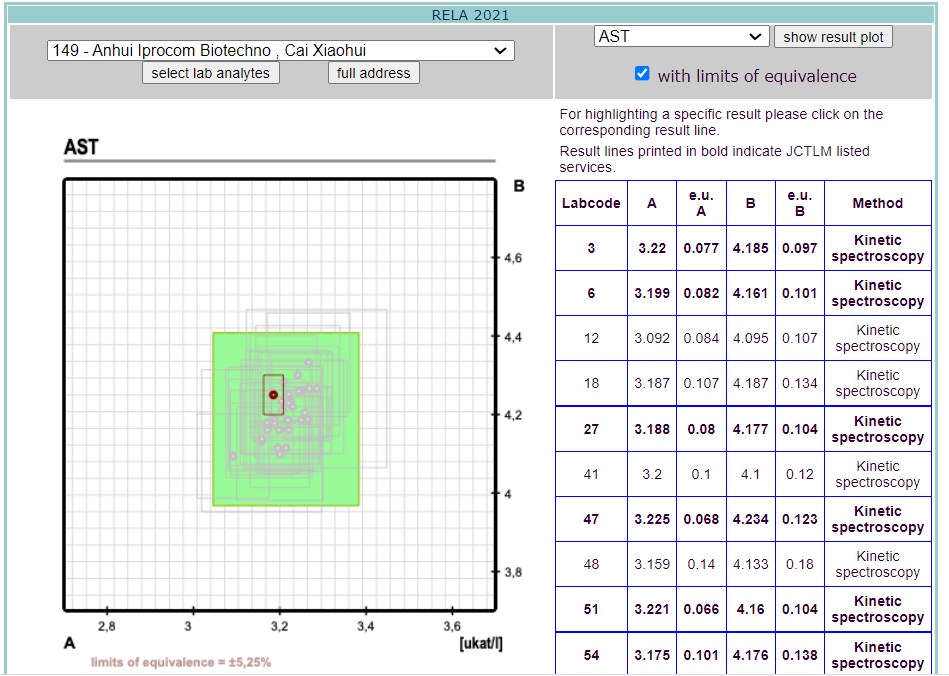Screen dimensions: 949x676
Task: Click the labcode 41 result row
Action: [x=591, y=474]
